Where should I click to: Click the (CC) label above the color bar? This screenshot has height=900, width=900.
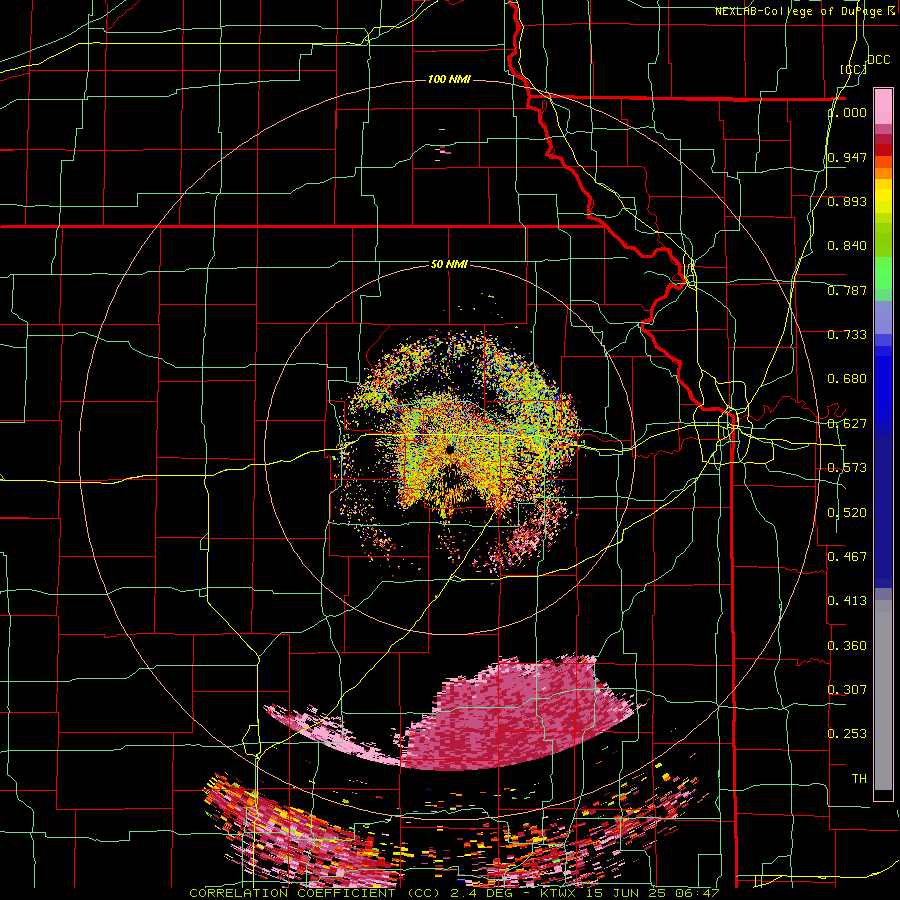coord(853,69)
